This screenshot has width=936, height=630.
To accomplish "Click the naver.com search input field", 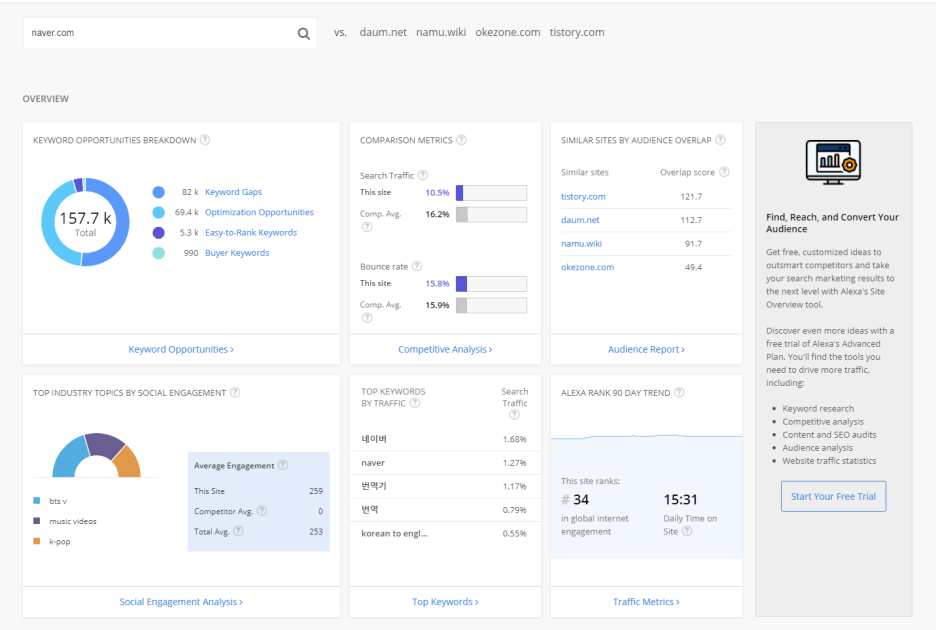I will (170, 33).
